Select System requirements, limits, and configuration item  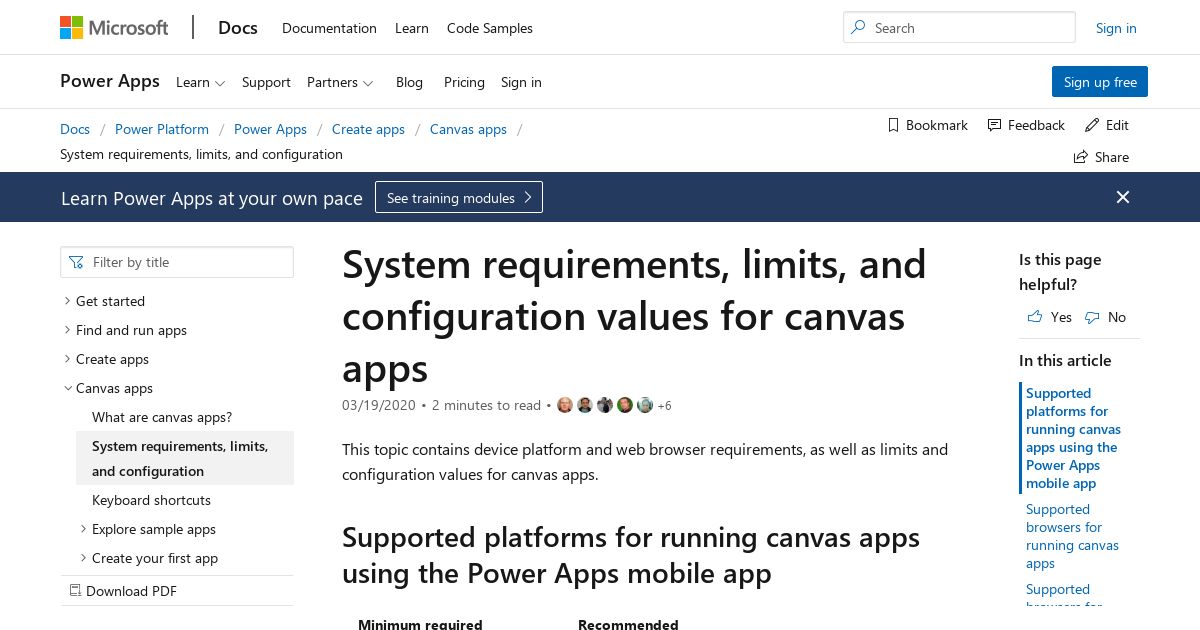pos(185,458)
